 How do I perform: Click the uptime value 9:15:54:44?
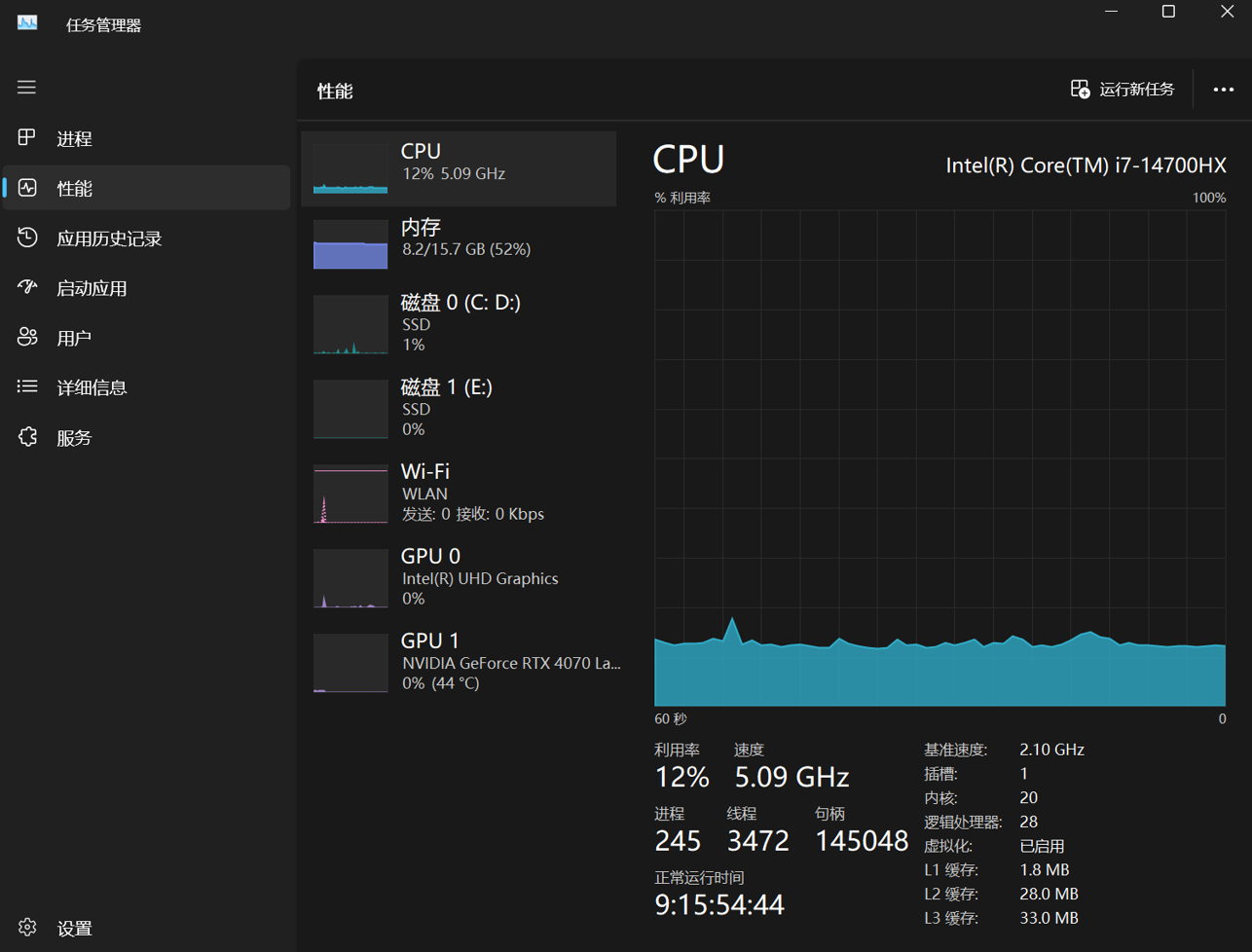coord(719,905)
